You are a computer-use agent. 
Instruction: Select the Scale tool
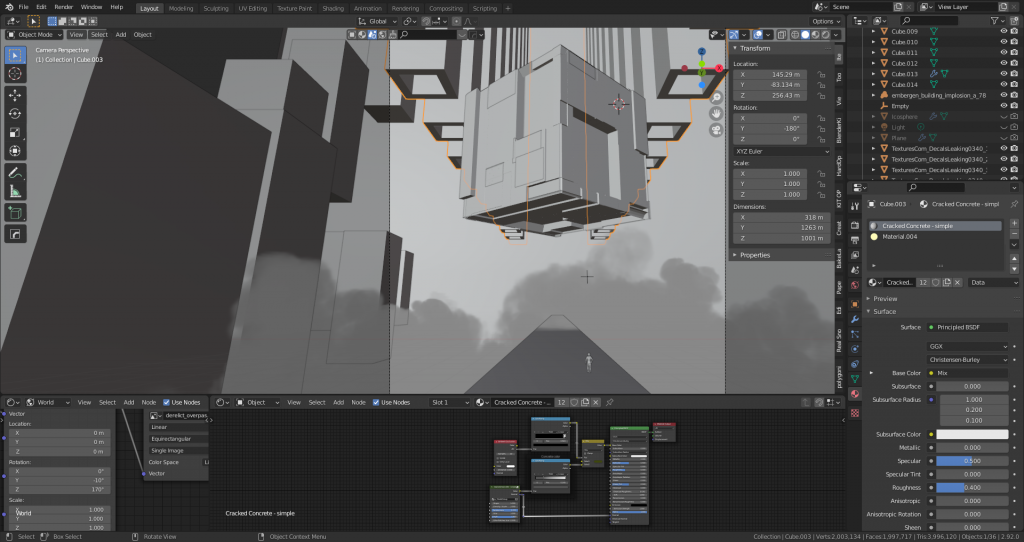click(15, 133)
